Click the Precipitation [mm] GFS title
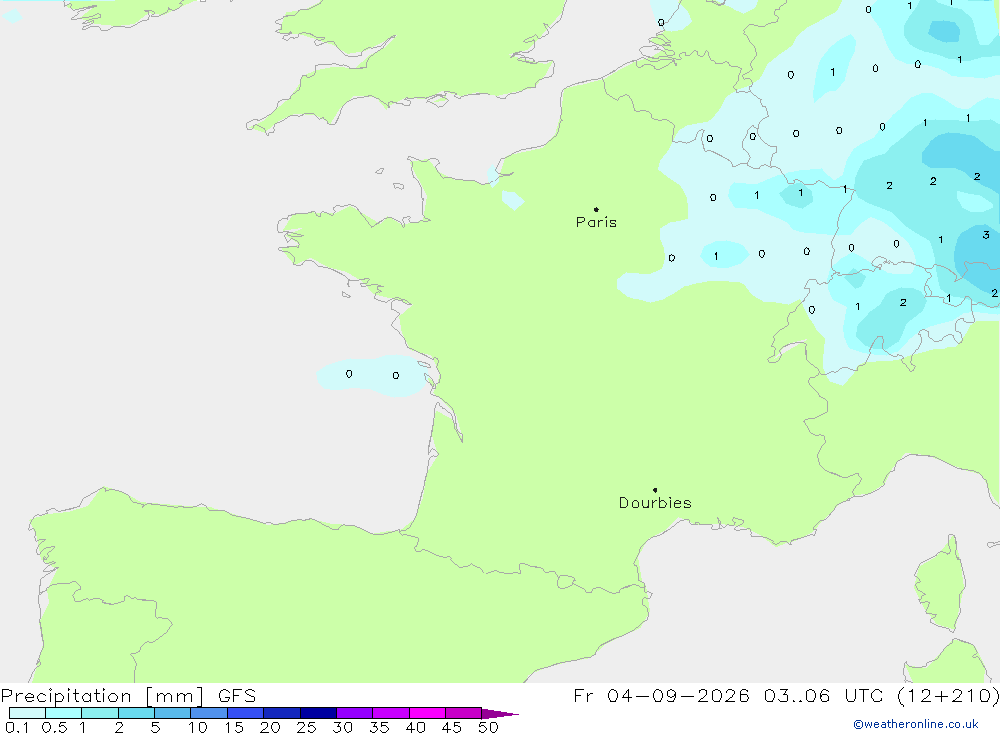Viewport: 1000px width, 733px height. click(x=128, y=695)
